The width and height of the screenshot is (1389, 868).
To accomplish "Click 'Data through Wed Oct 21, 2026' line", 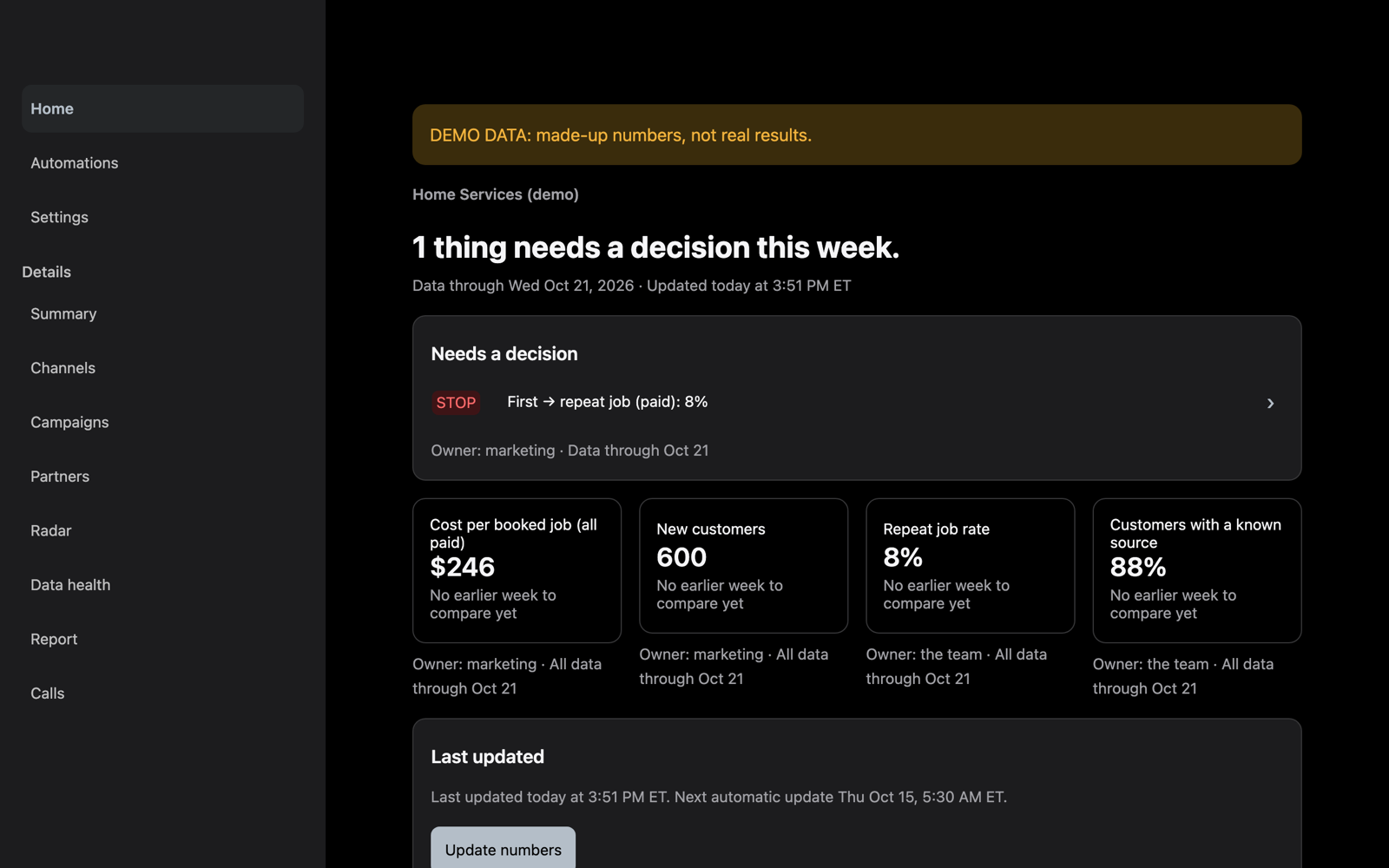I will tap(523, 286).
